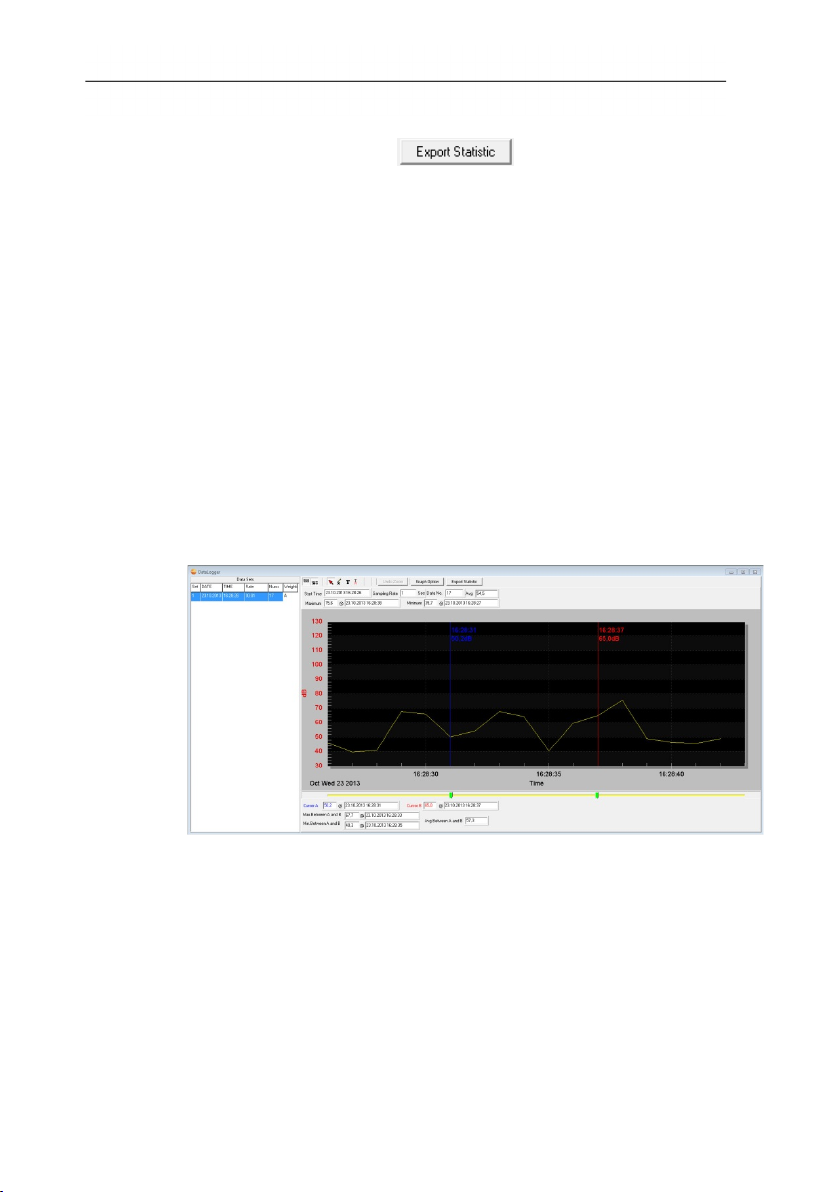Click the 16:28:40 time axis label
840x1192 pixels.
coord(671,774)
